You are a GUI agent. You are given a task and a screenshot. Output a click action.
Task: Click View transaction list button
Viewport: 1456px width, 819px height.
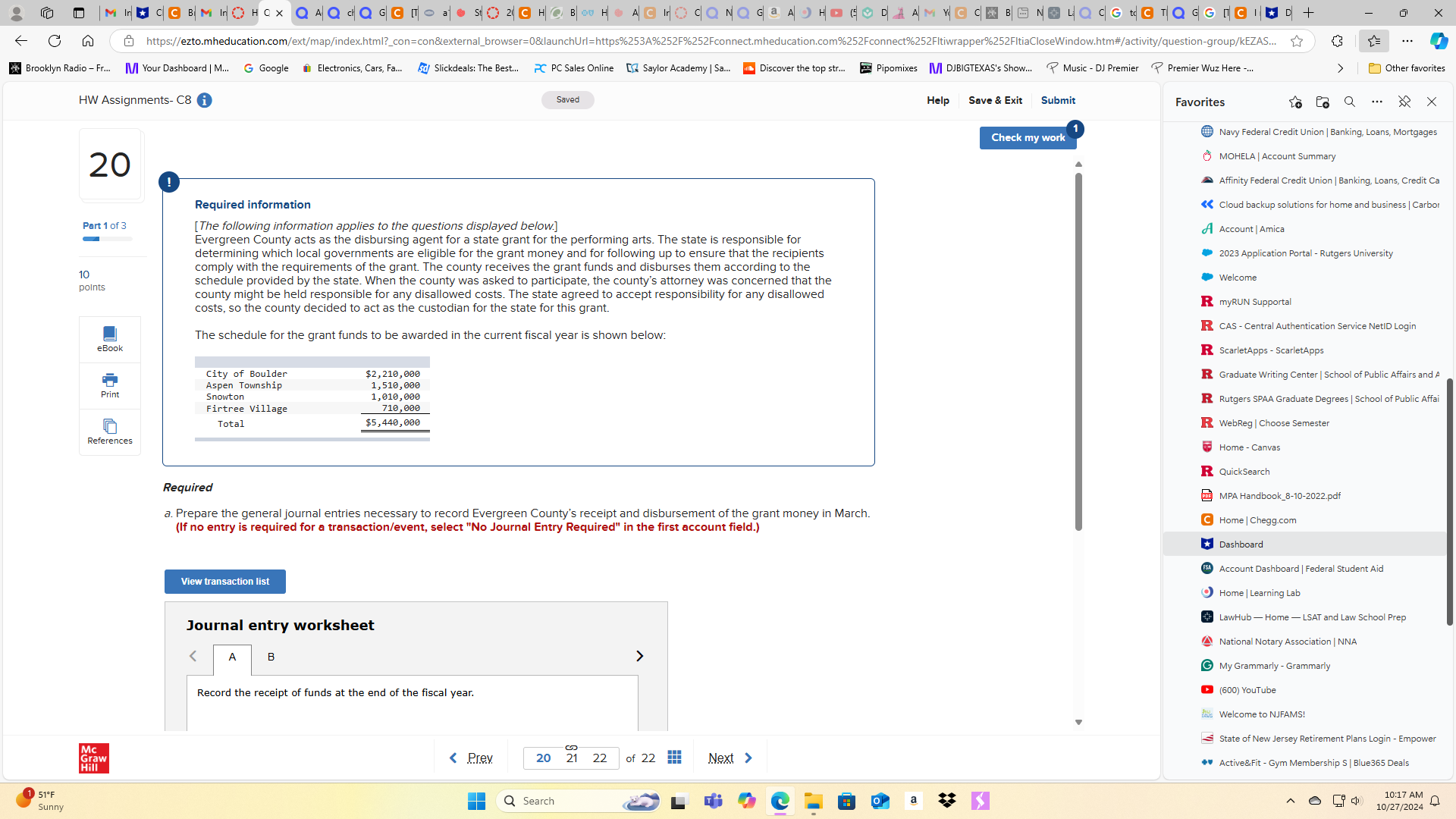pyautogui.click(x=225, y=582)
